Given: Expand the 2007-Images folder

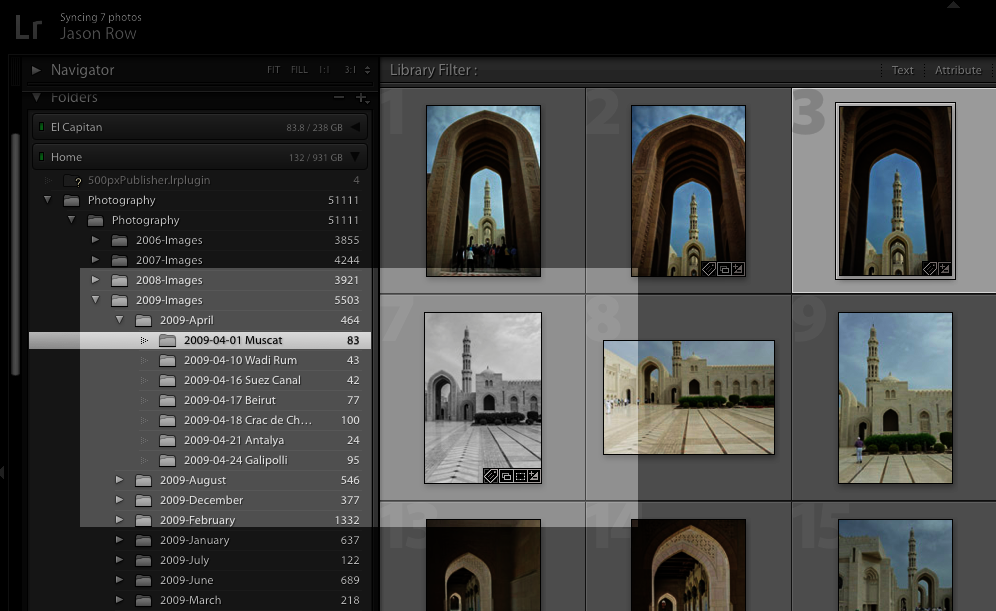Looking at the screenshot, I should pos(95,259).
